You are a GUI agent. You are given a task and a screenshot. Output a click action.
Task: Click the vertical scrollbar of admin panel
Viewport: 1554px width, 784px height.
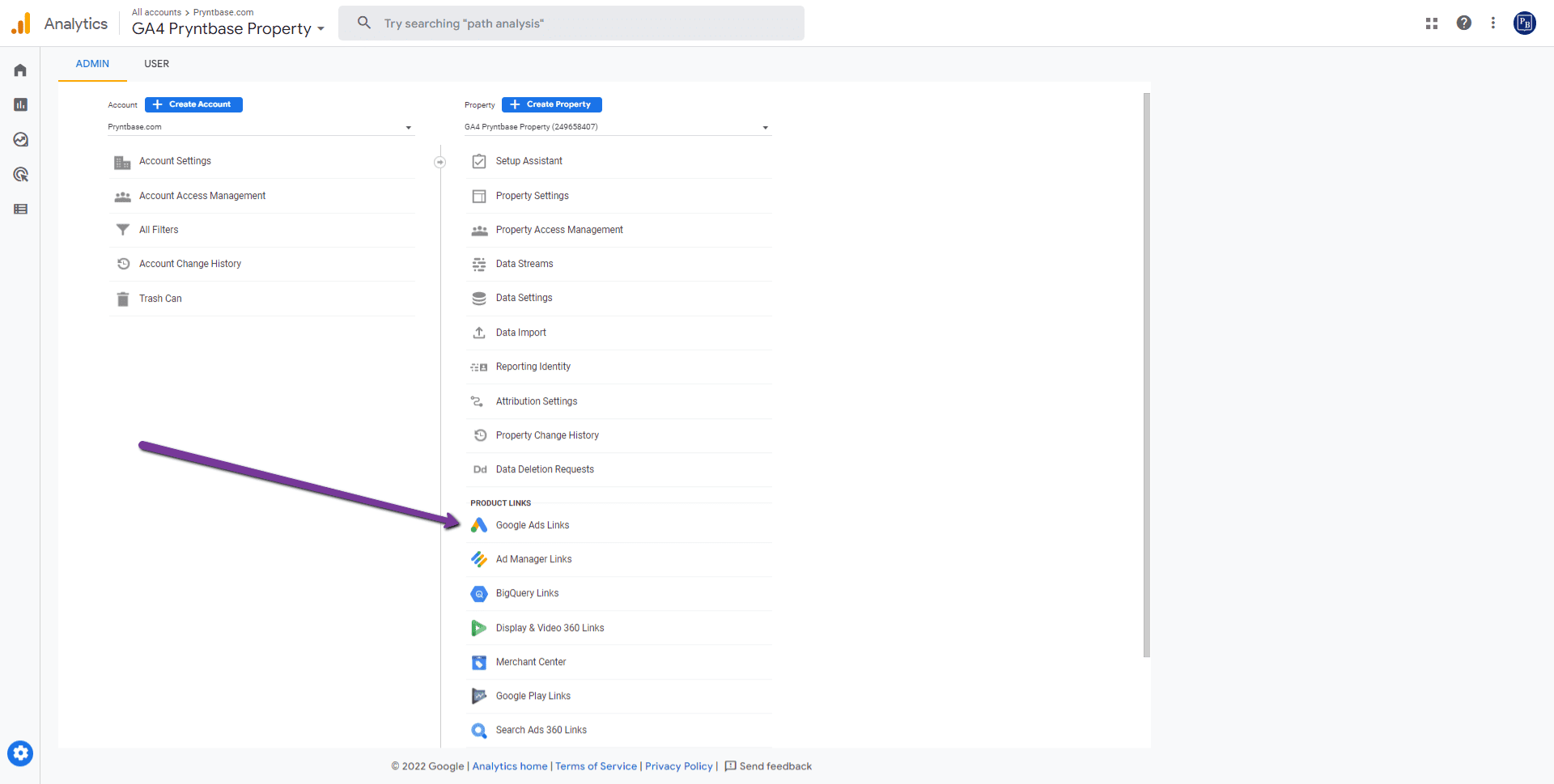[1146, 375]
